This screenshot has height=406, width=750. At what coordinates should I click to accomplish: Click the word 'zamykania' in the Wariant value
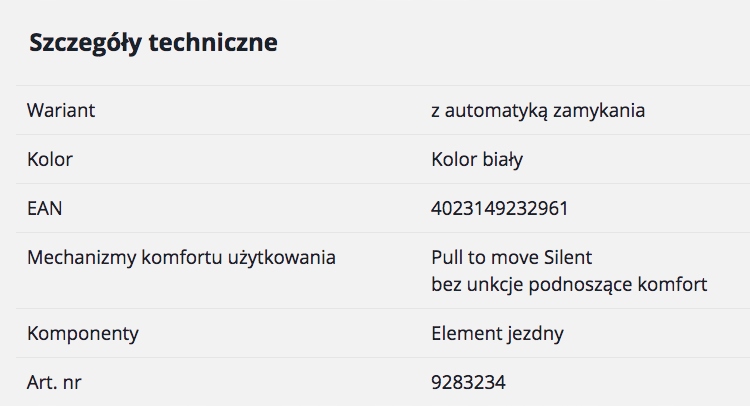click(x=604, y=110)
